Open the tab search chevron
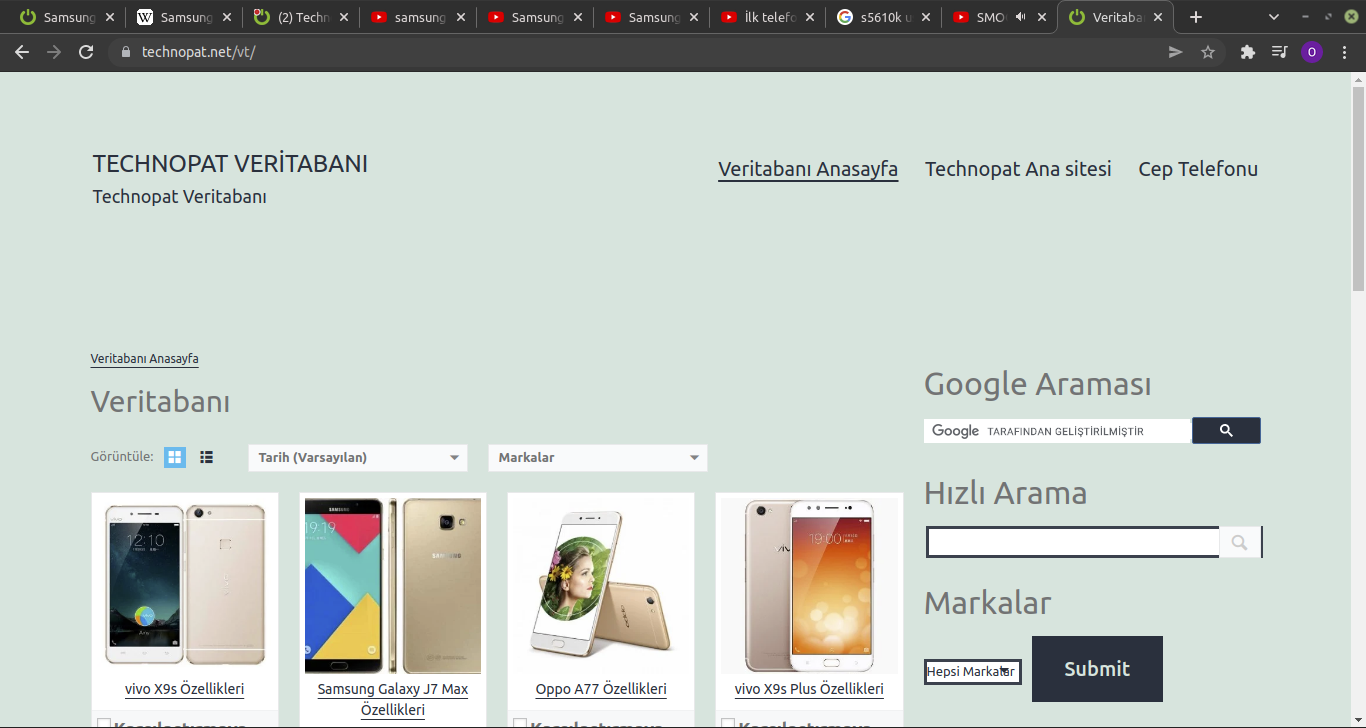The image size is (1366, 728). point(1274,17)
